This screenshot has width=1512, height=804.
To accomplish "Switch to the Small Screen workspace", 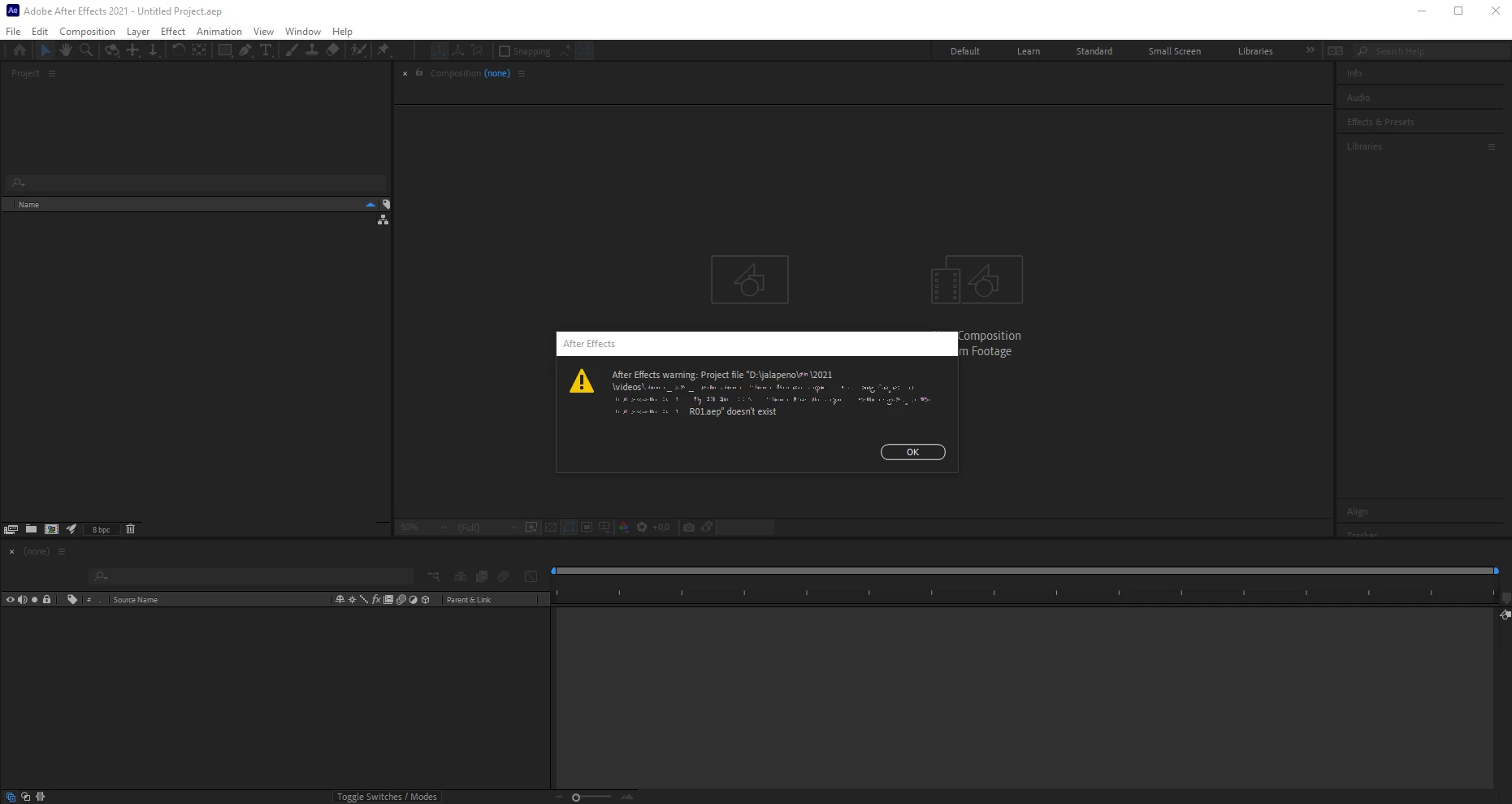I will tap(1175, 51).
